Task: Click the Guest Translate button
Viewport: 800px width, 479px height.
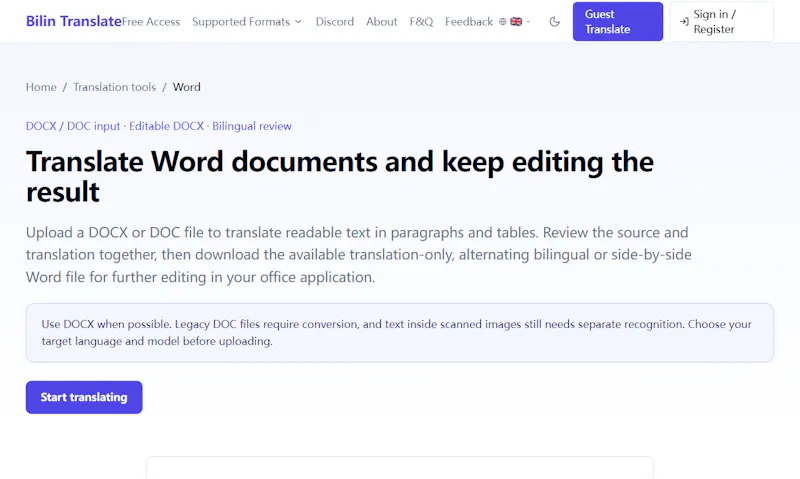Action: (x=618, y=21)
